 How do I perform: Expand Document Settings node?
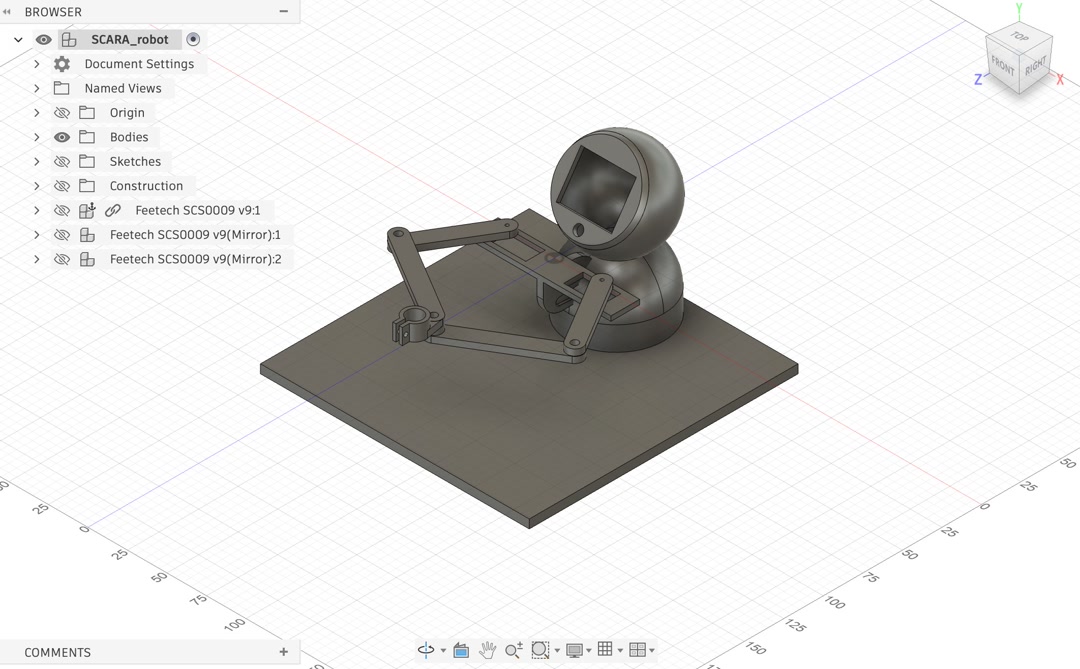[37, 64]
